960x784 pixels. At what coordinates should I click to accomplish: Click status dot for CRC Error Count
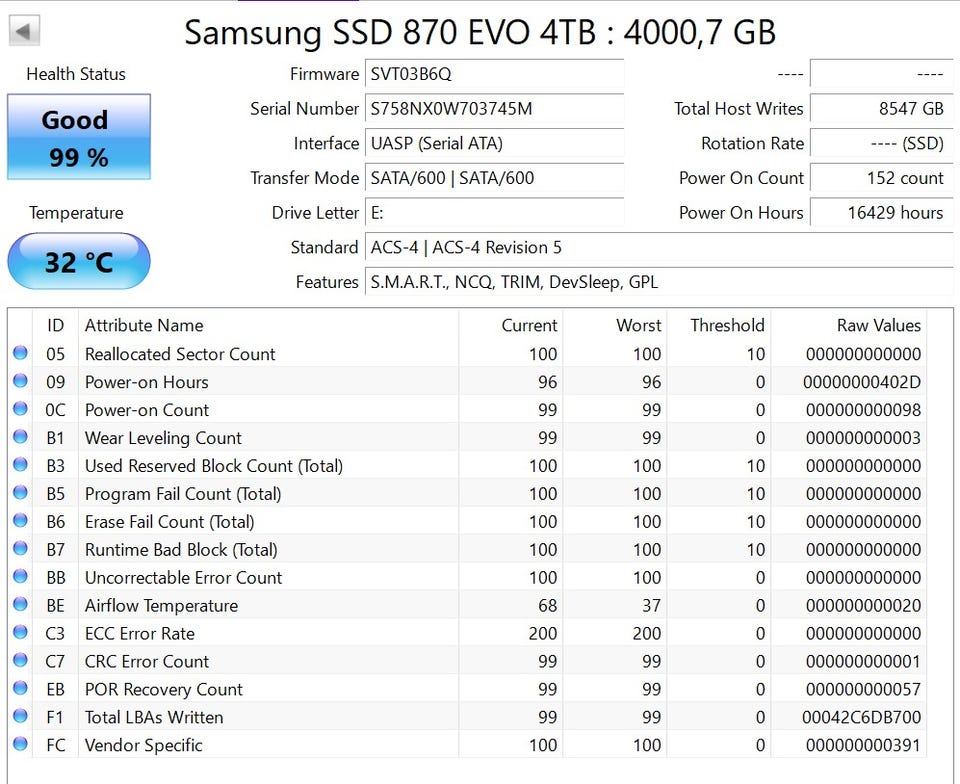click(20, 660)
